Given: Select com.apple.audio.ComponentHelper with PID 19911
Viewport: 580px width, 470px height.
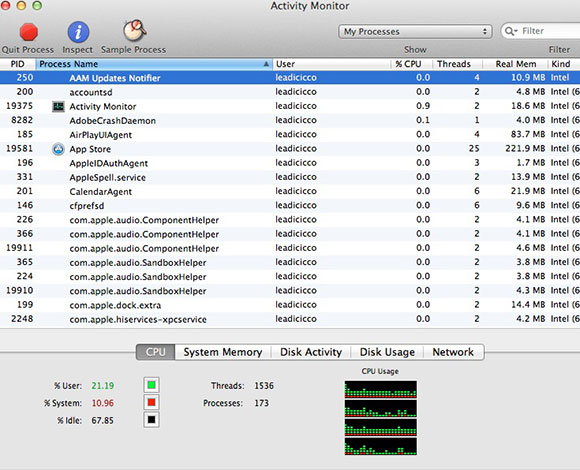Looking at the screenshot, I should coord(290,248).
